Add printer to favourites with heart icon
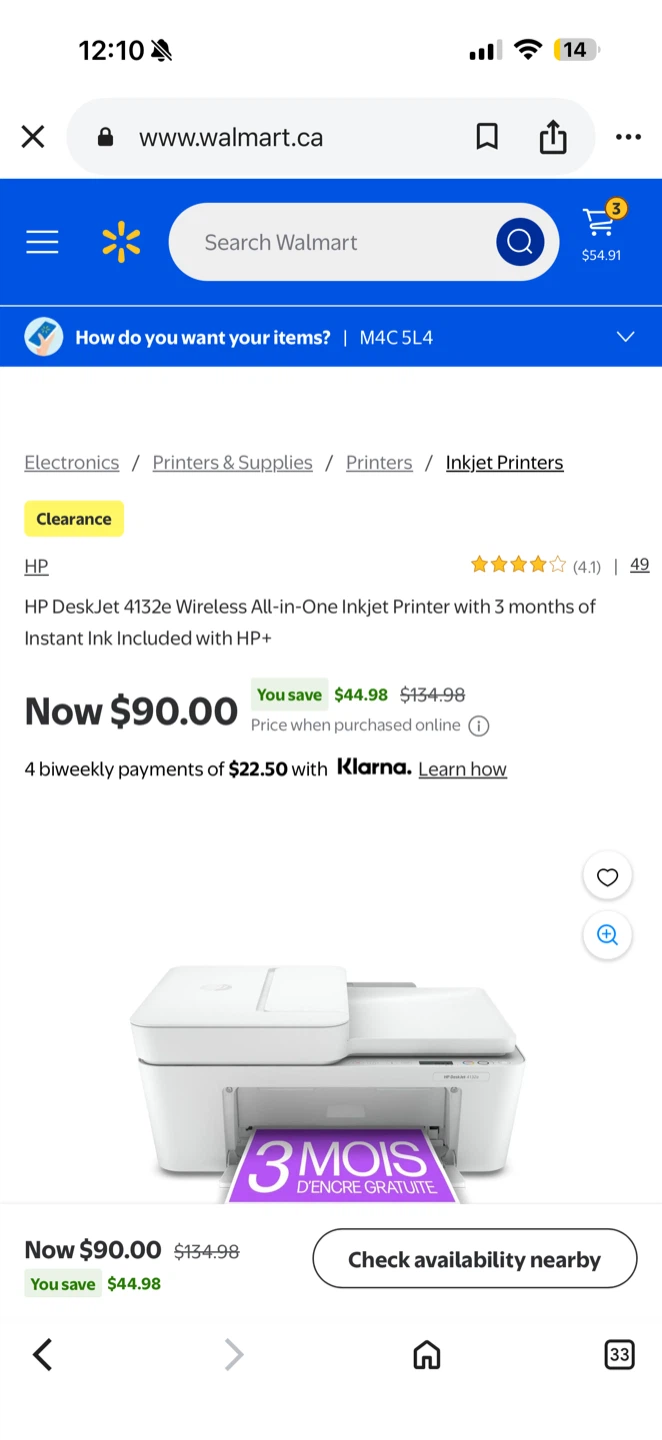This screenshot has height=1440, width=662. click(607, 876)
